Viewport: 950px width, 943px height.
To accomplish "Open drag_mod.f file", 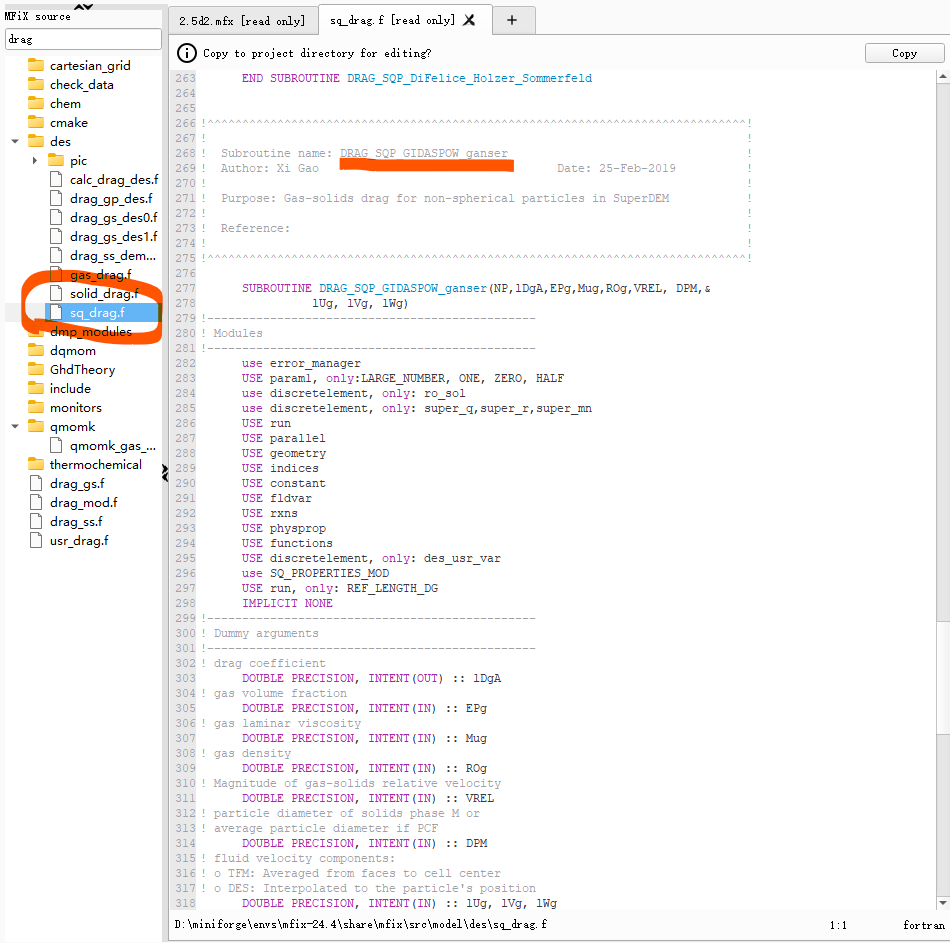I will click(83, 503).
